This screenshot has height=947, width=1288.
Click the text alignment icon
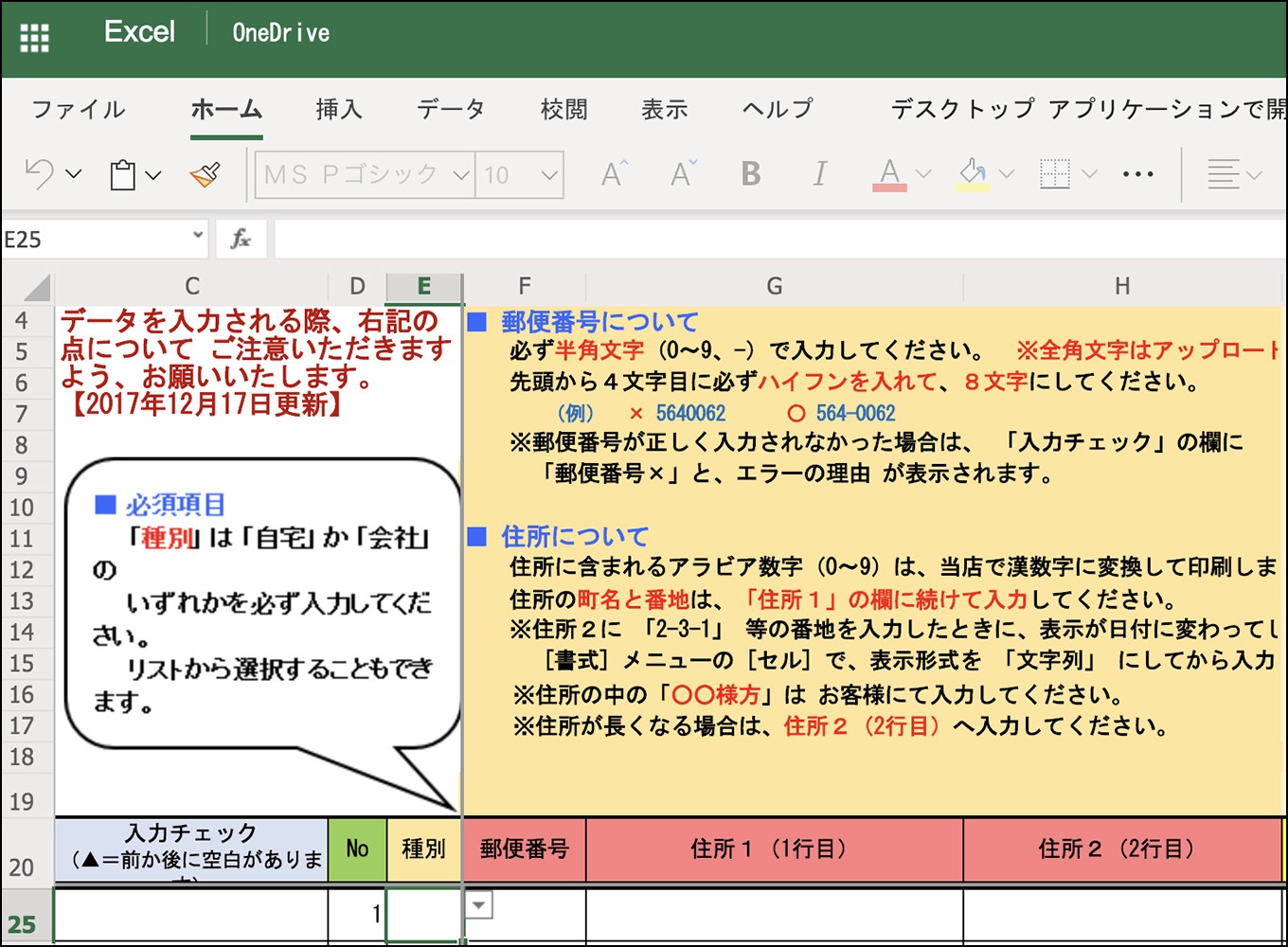(x=1223, y=174)
